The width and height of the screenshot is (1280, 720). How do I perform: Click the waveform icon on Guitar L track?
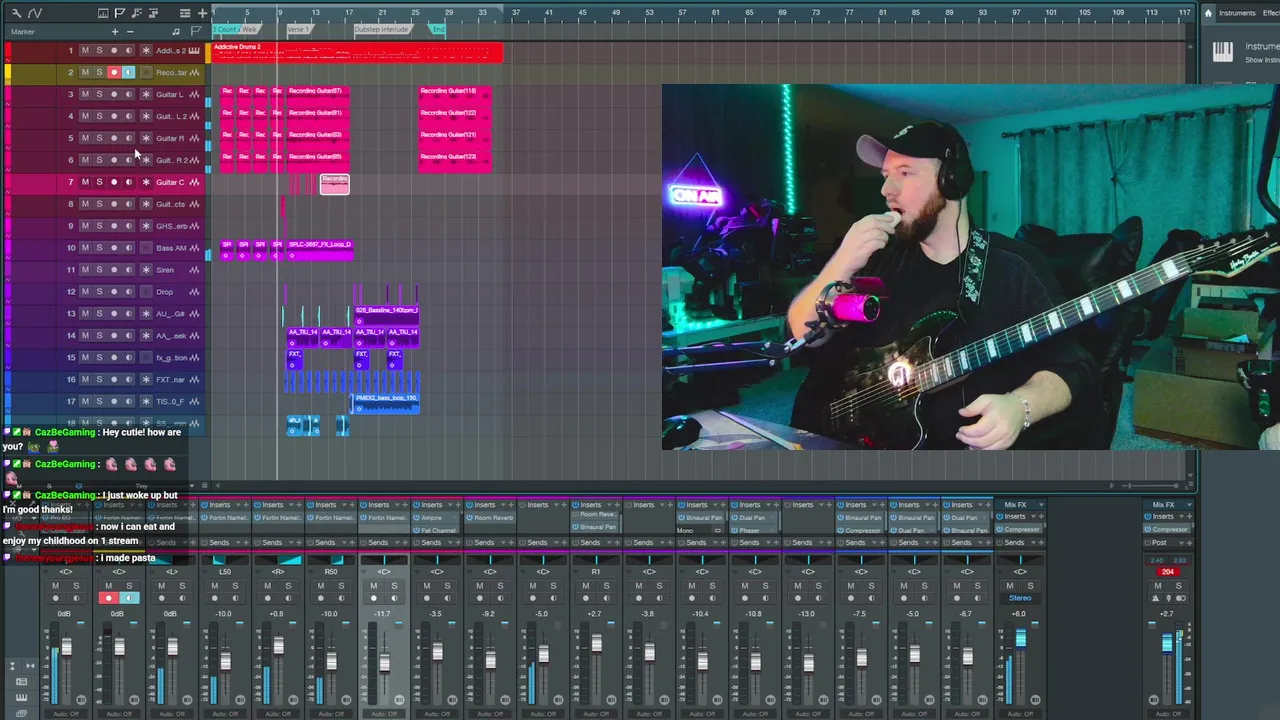pyautogui.click(x=194, y=94)
